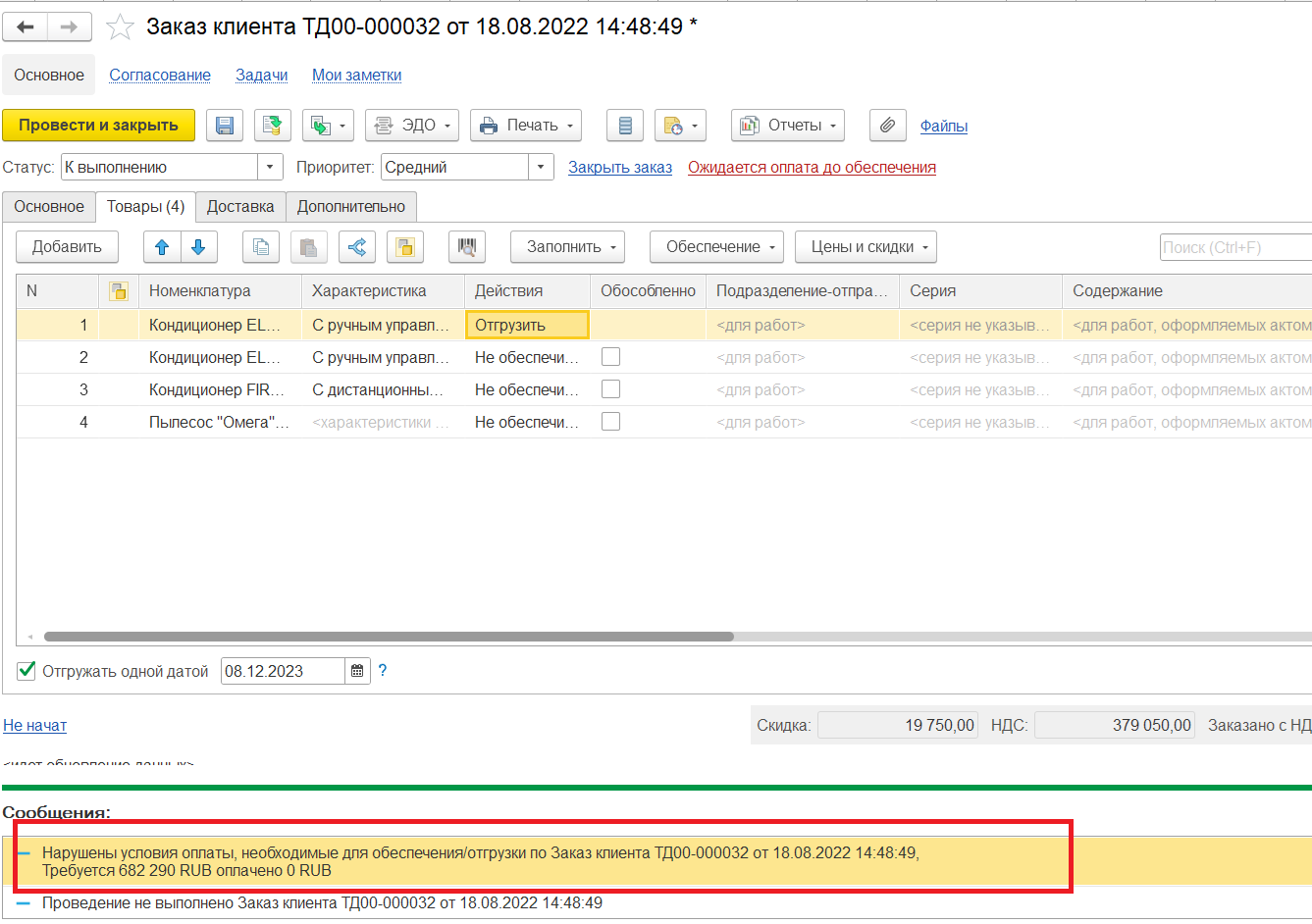1312x924 pixels.
Task: Click the printer icon Печать
Action: 526,126
